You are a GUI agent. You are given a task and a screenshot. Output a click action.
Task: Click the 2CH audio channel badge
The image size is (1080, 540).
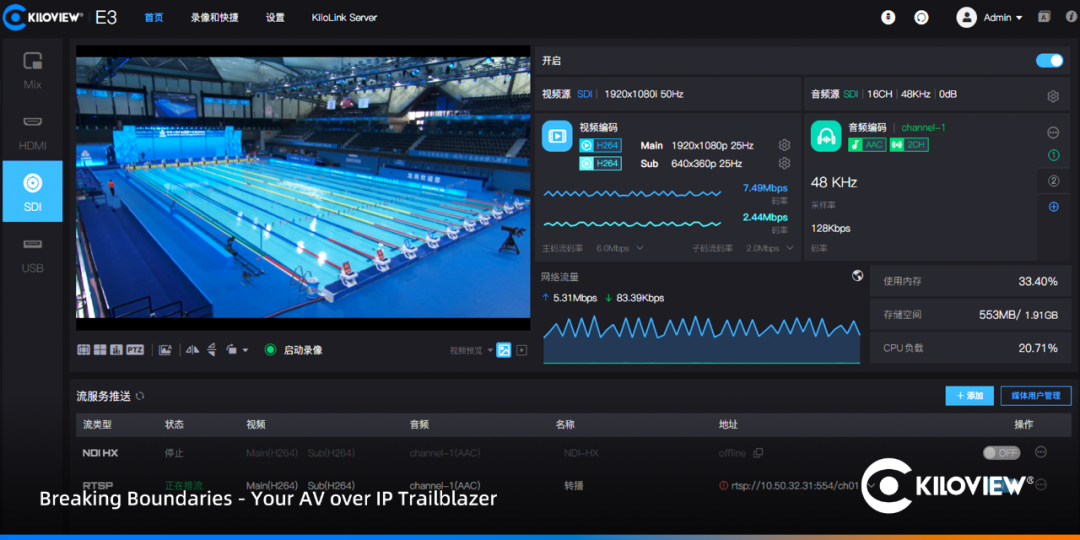908,145
